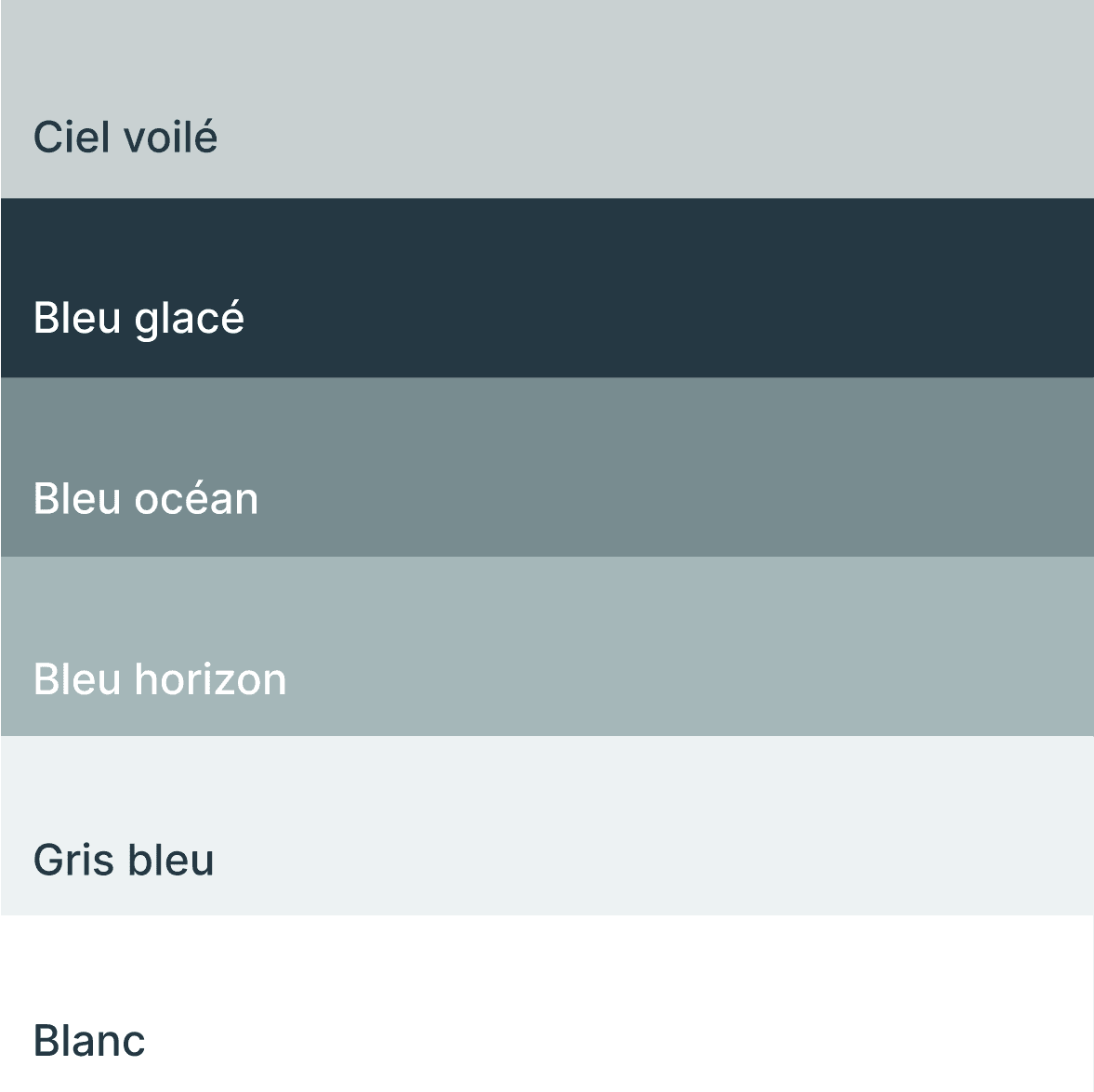Click 'Bleu' in the Bleu océan label
1094x1092 pixels.
(x=77, y=498)
